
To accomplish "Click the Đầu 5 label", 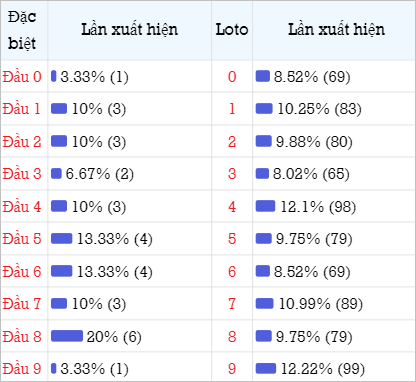I will (22, 239).
